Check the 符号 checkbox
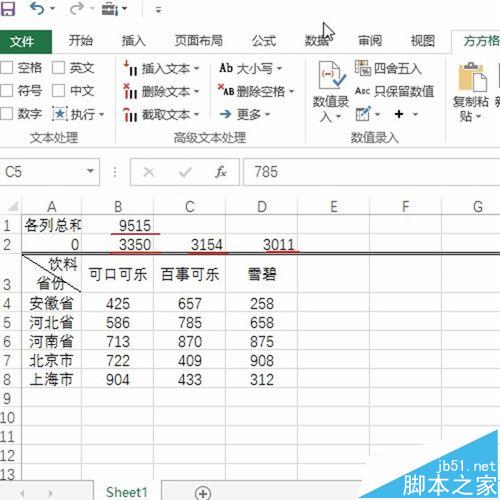Image resolution: width=500 pixels, height=500 pixels. (x=7, y=90)
